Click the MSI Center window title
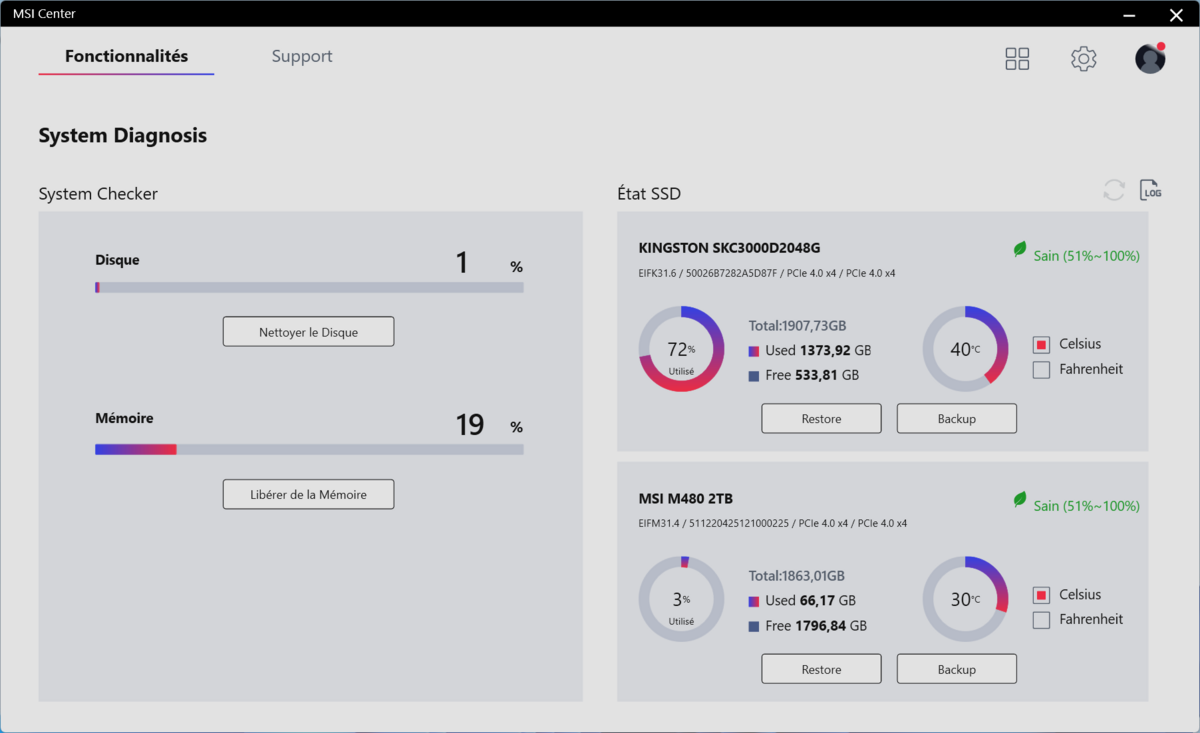Viewport: 1200px width, 733px height. point(44,14)
